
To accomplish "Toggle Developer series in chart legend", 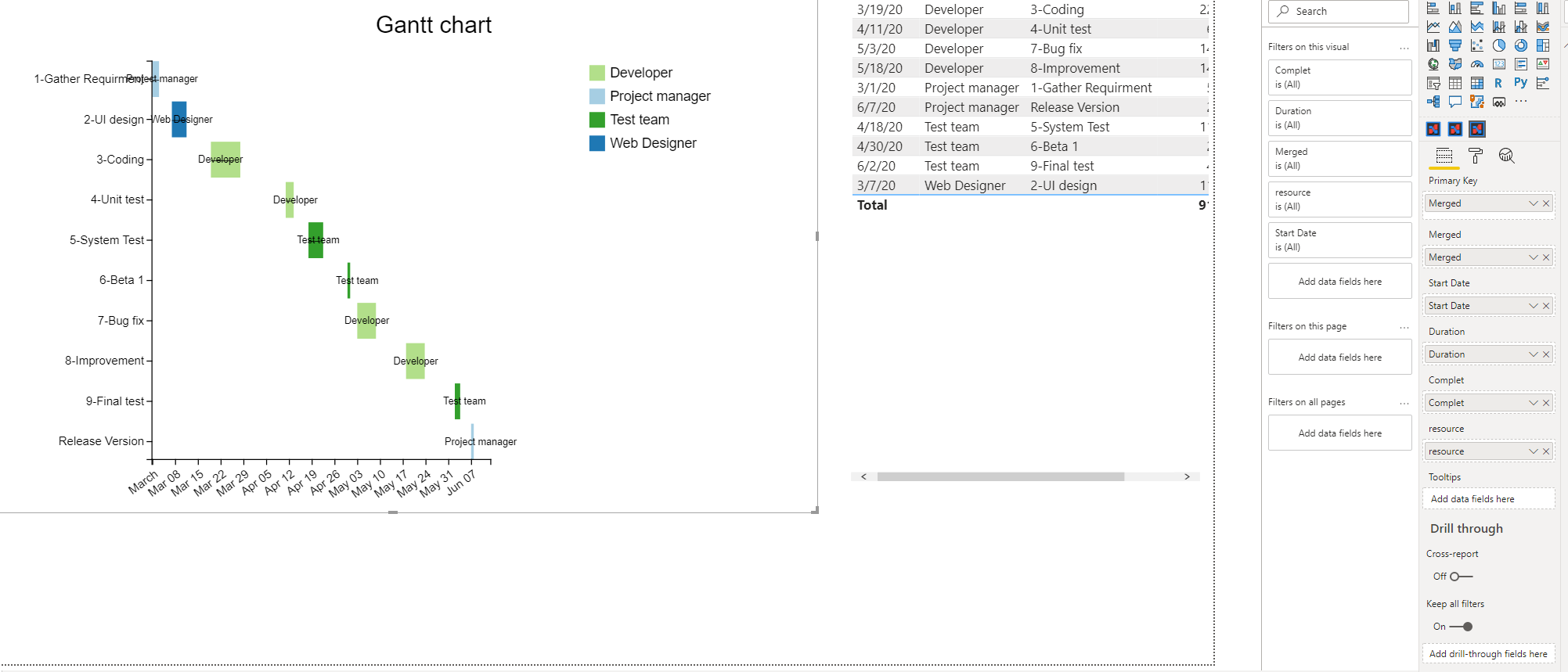I will coord(640,73).
